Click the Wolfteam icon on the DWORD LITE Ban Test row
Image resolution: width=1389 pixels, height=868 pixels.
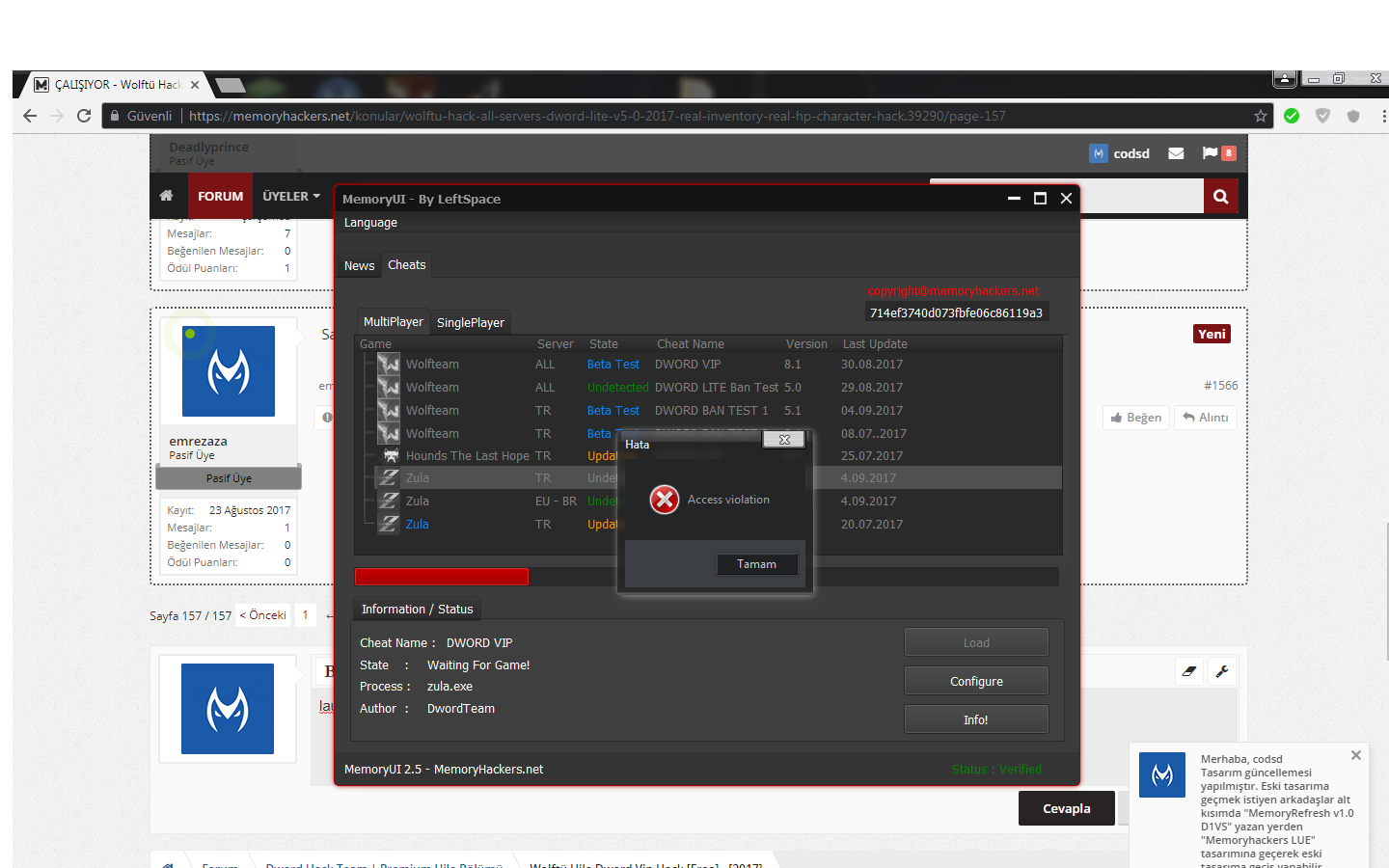(389, 388)
